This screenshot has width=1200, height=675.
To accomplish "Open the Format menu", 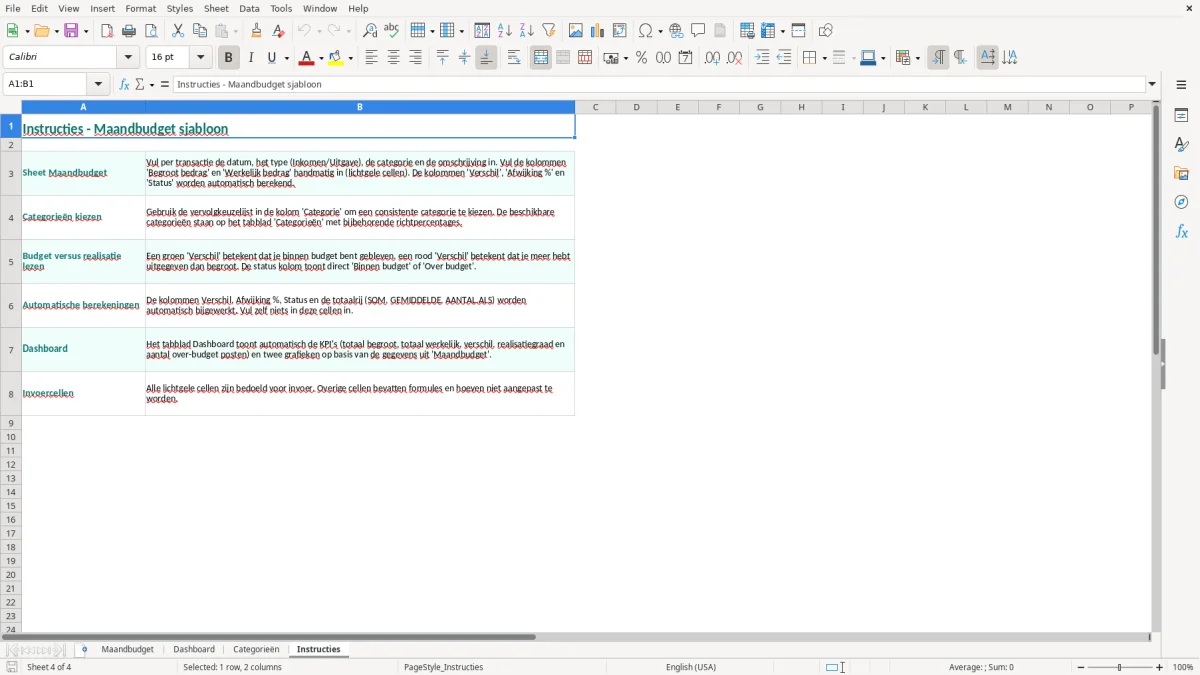I will click(140, 8).
